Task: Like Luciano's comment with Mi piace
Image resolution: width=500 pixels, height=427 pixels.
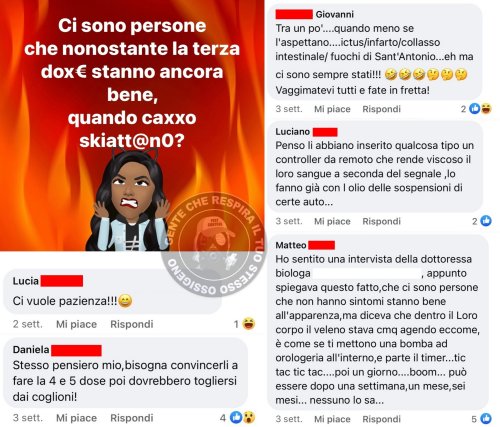Action: tap(332, 221)
